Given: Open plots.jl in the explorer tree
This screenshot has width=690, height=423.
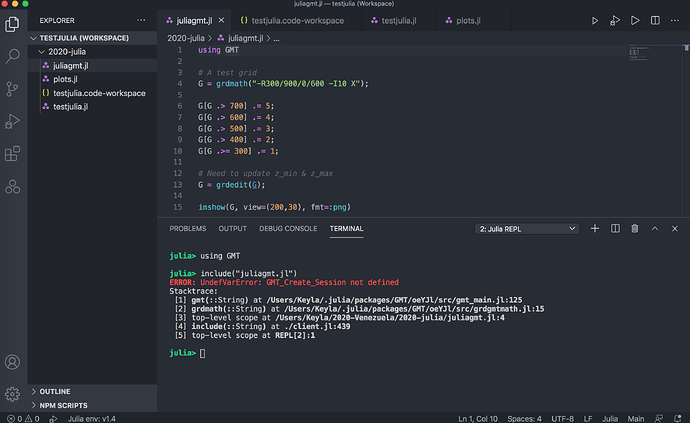Looking at the screenshot, I should click(x=92, y=79).
